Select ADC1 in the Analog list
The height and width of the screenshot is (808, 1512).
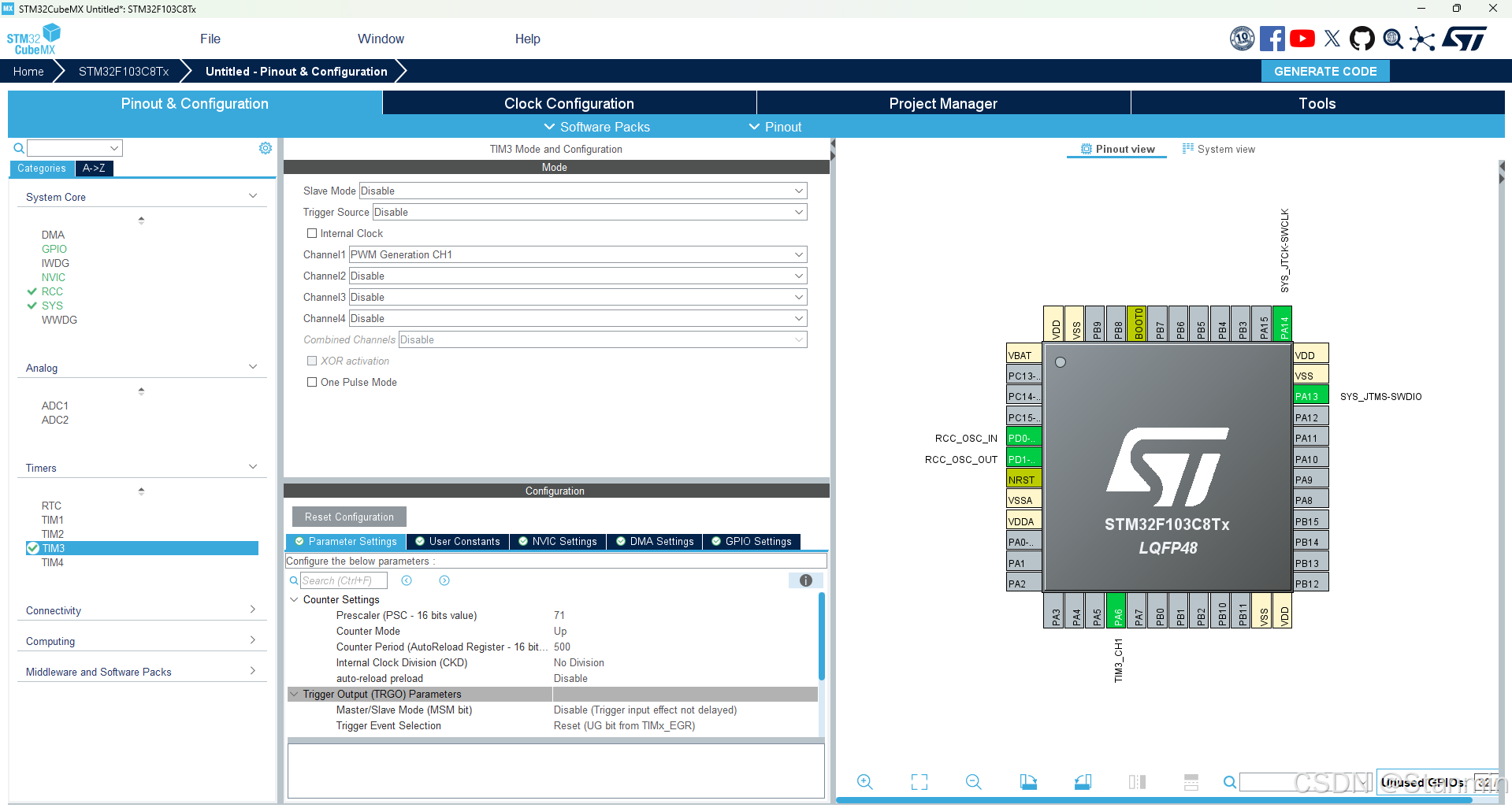(55, 406)
